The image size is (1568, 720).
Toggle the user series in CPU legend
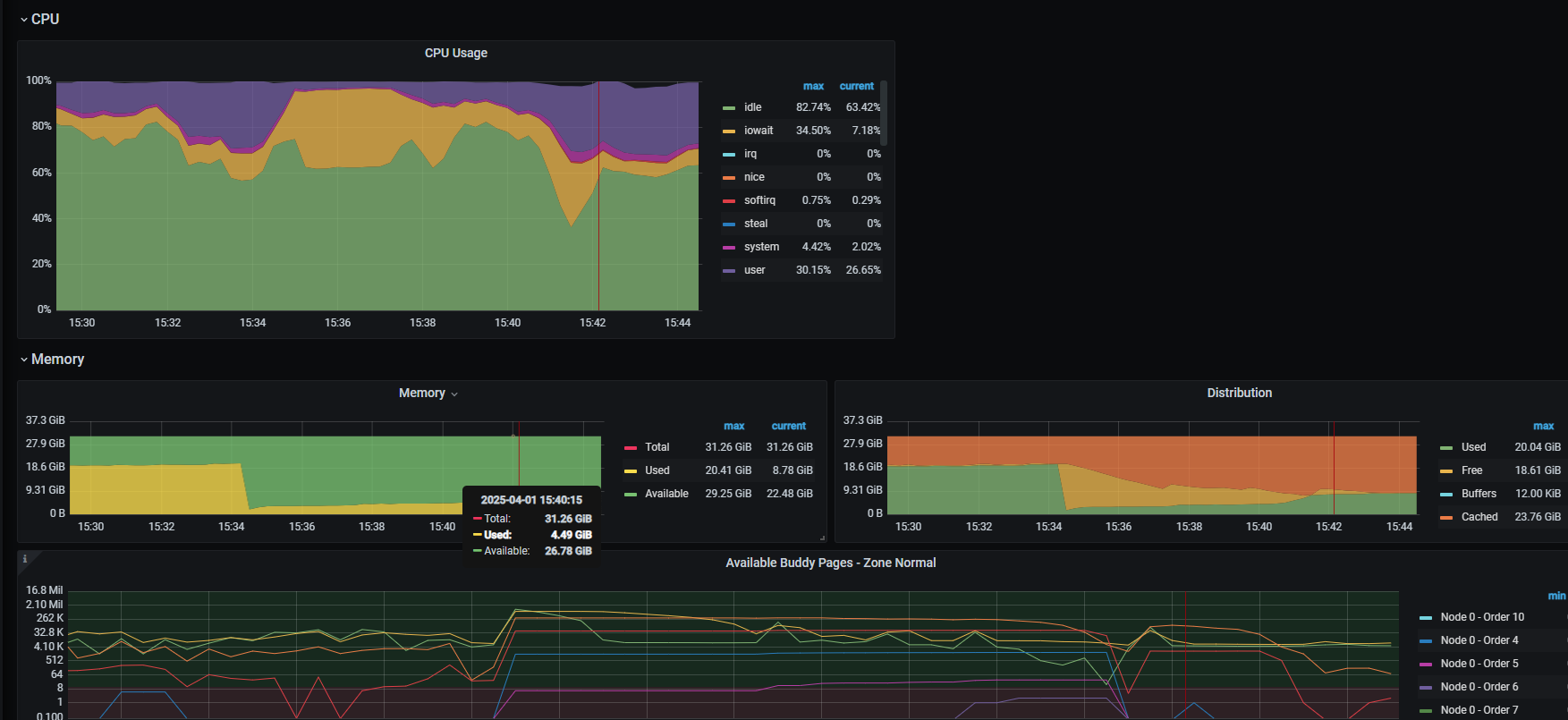coord(754,270)
